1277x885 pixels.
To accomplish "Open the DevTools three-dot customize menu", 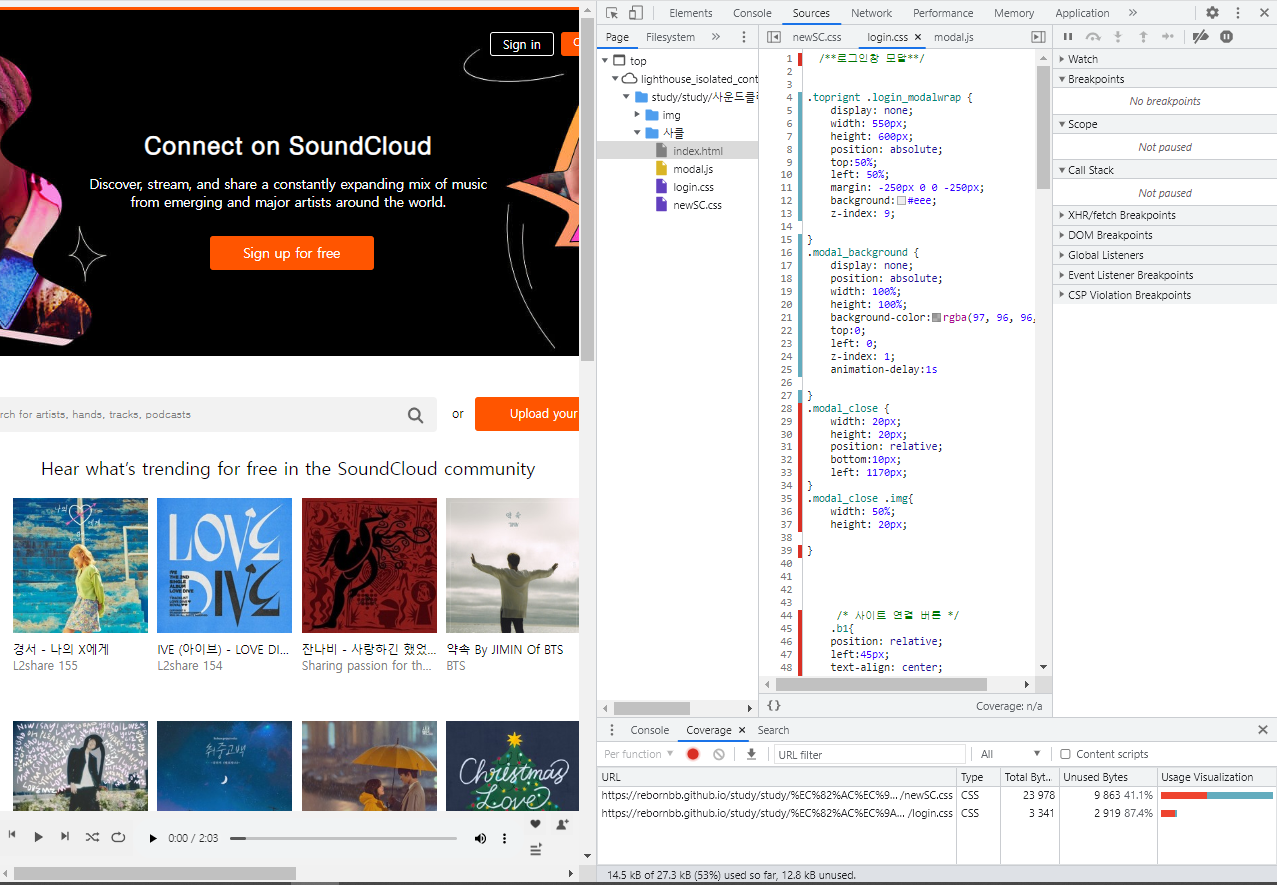I will (1238, 13).
